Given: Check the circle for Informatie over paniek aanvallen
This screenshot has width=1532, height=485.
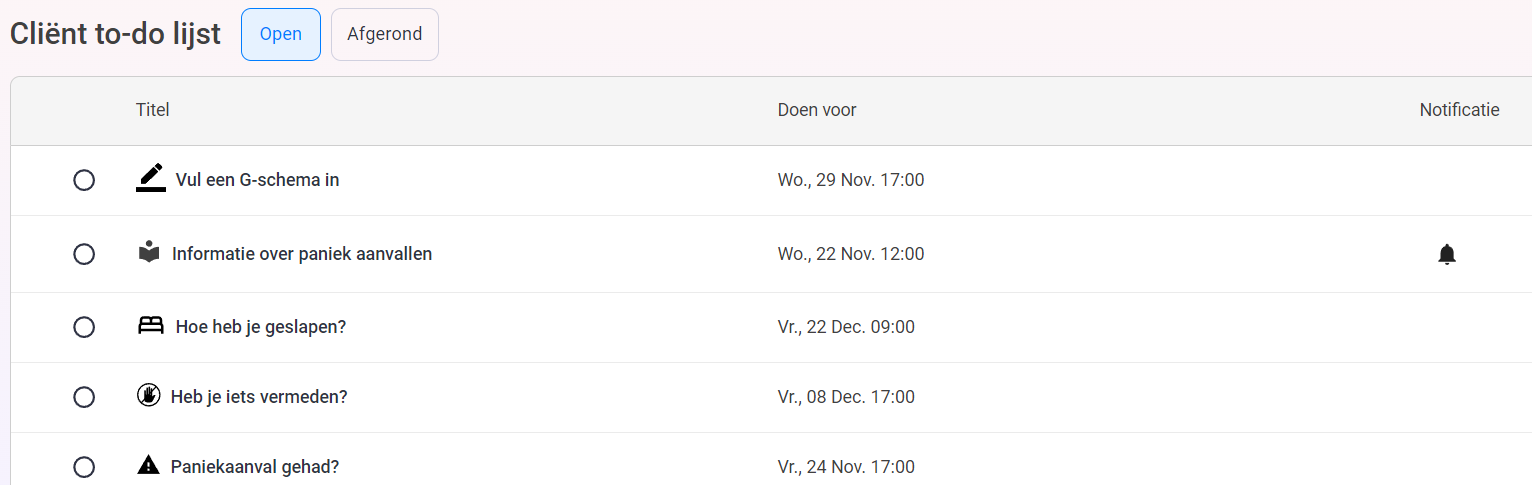Looking at the screenshot, I should tap(84, 254).
